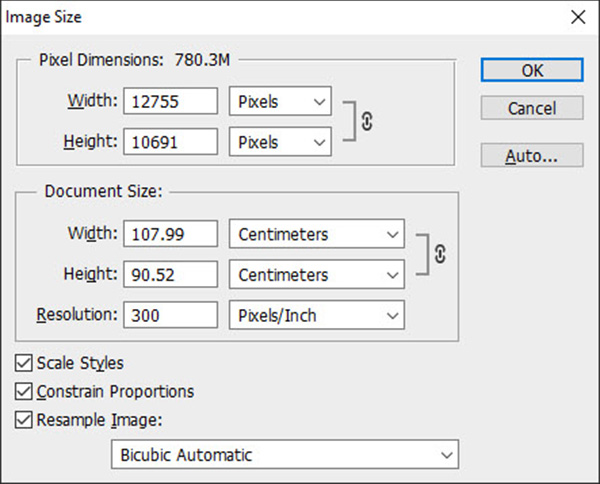Select the document Width field 107.99
Screen dimensions: 600x484
coord(171,234)
